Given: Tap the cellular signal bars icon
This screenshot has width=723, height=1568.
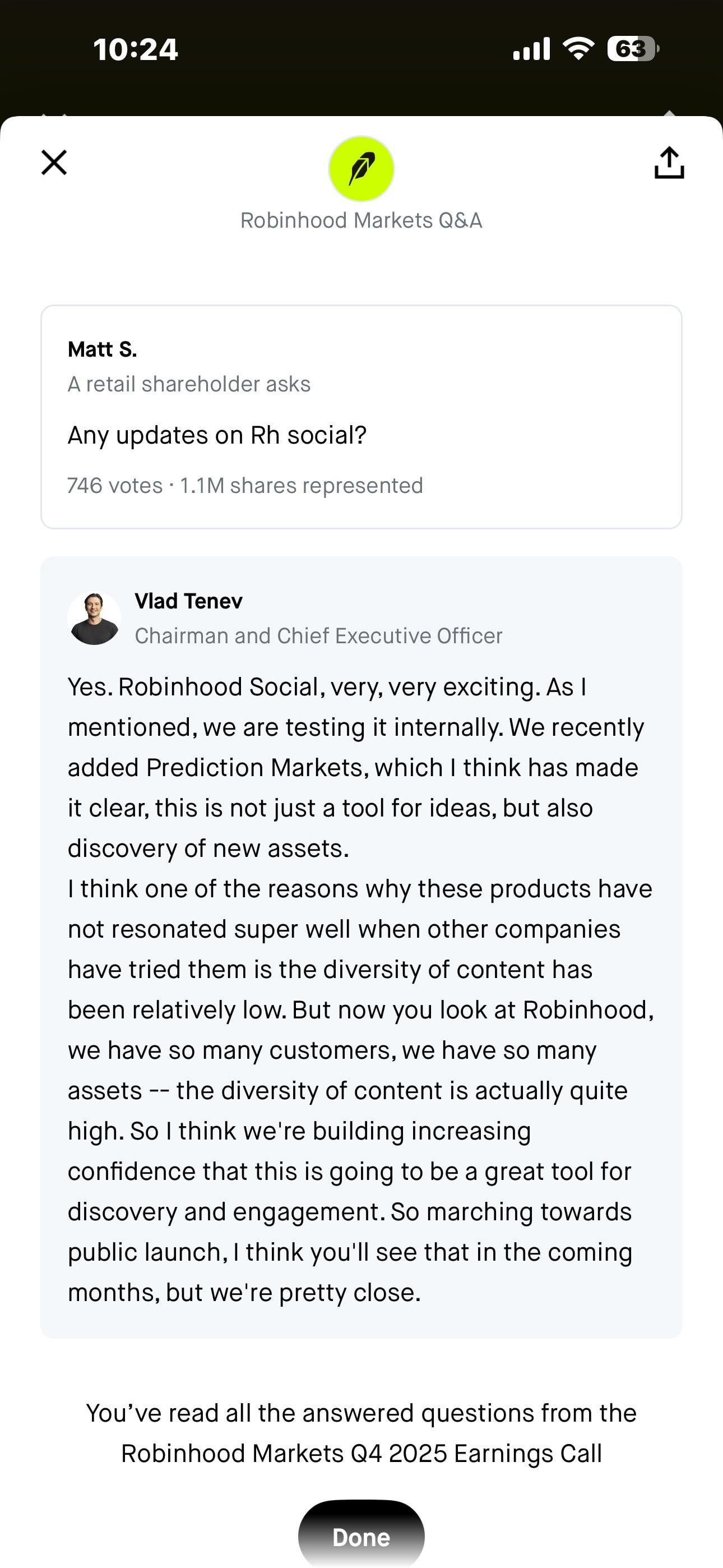Looking at the screenshot, I should tap(531, 49).
